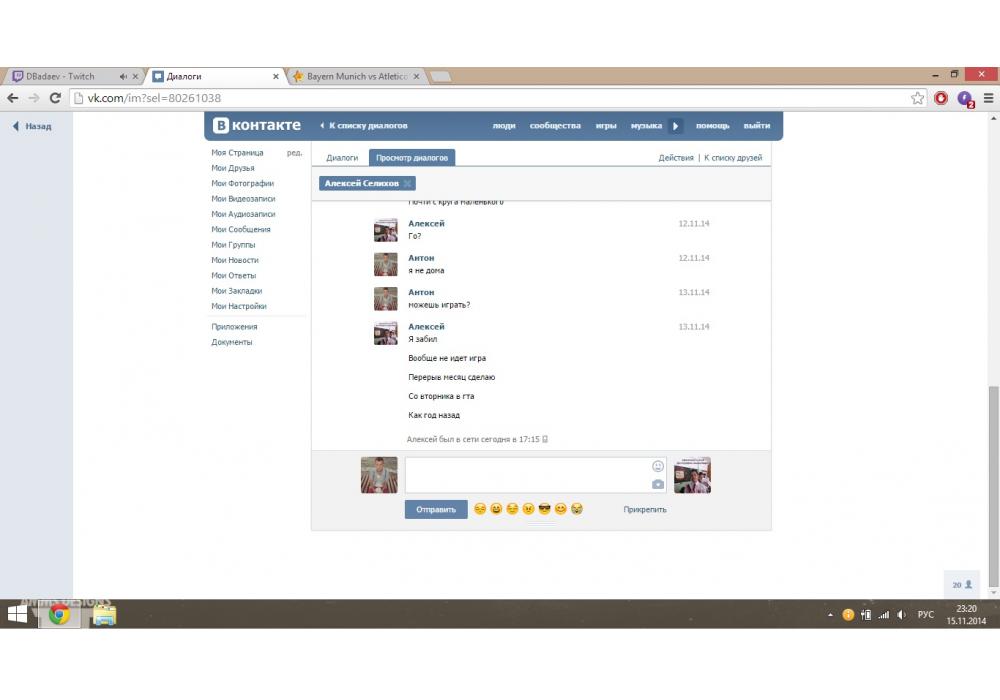The image size is (1000, 700).
Task: Insert the first unamused emoji
Action: pyautogui.click(x=480, y=509)
